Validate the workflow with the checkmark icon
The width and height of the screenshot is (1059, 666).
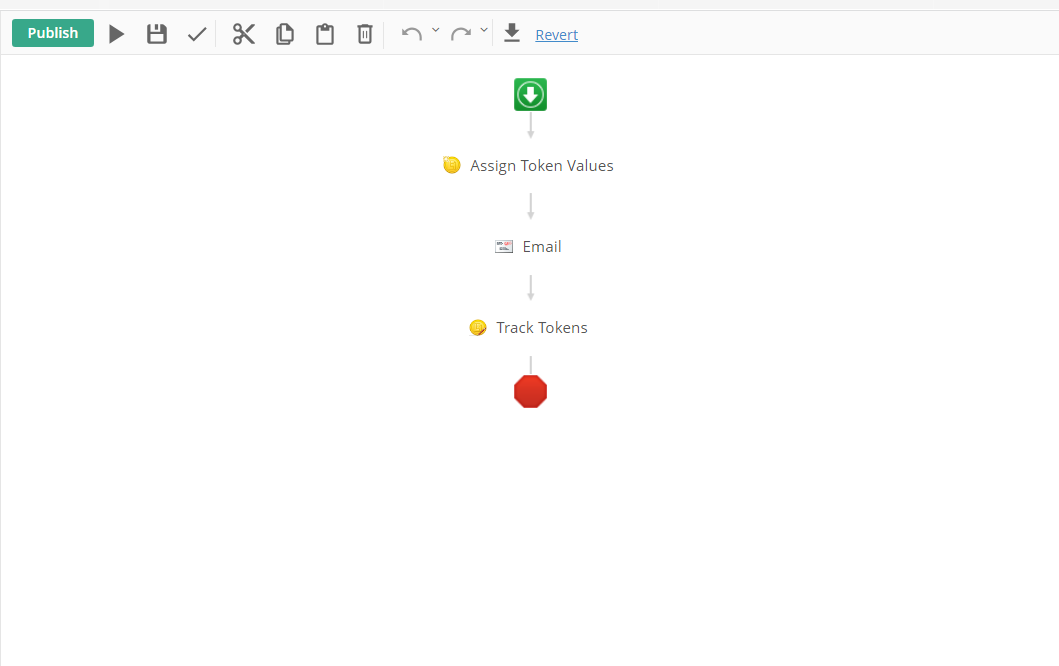tap(197, 34)
